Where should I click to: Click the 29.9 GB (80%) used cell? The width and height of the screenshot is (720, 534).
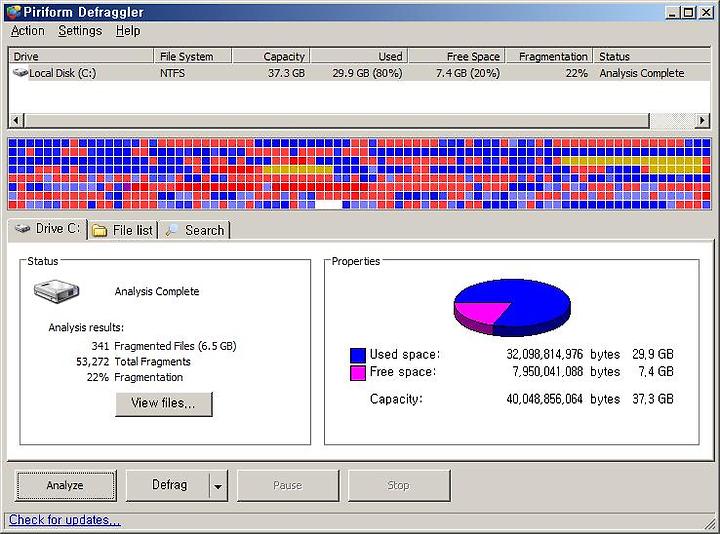[x=367, y=73]
